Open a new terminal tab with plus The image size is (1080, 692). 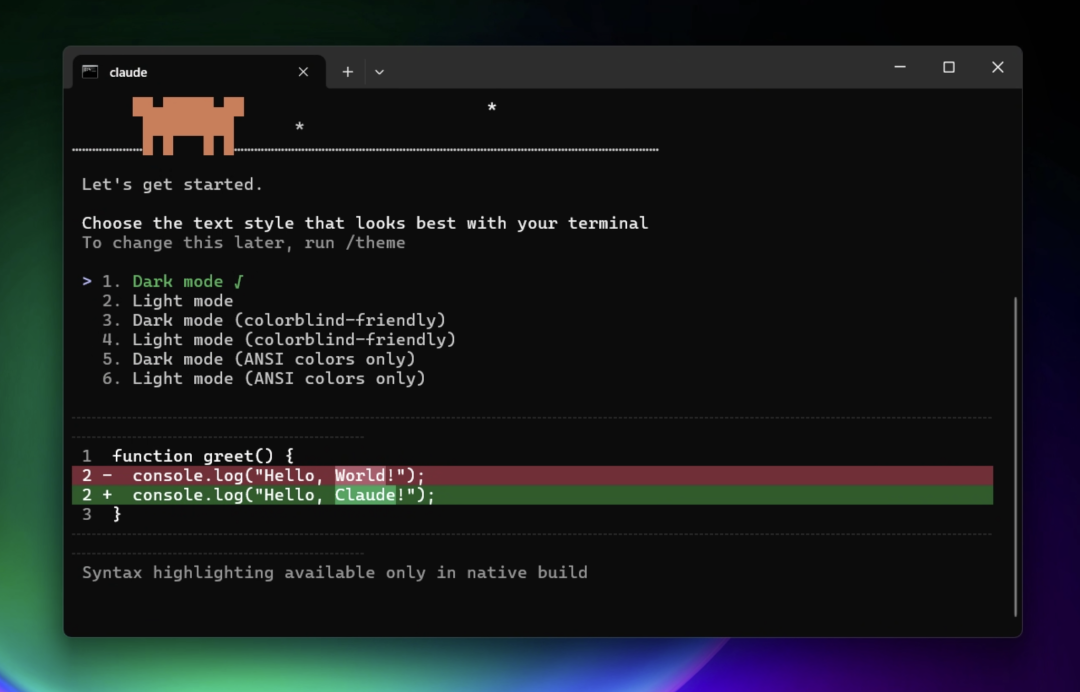tap(348, 72)
